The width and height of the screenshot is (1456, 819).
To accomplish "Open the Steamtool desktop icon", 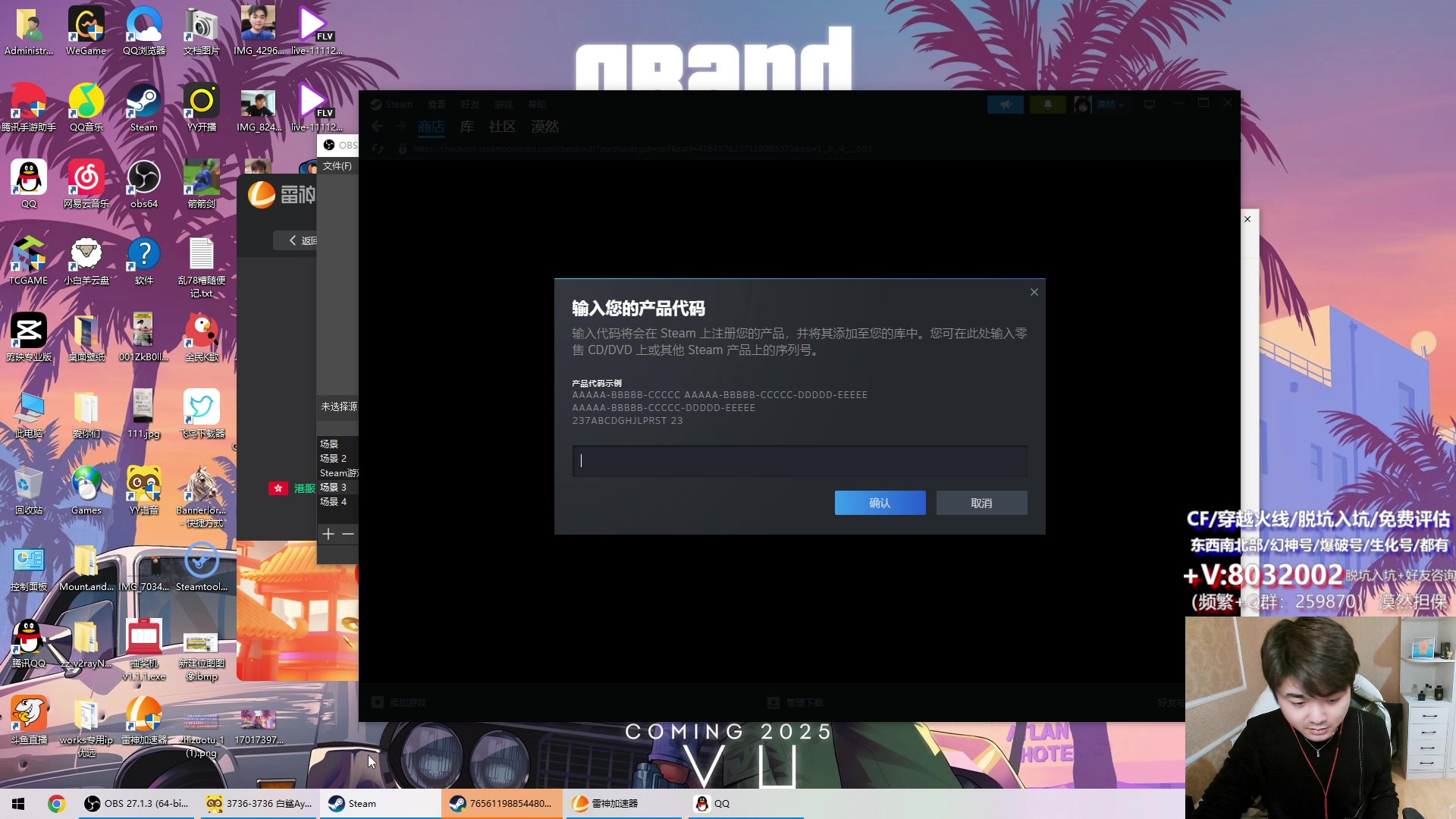I will point(202,567).
